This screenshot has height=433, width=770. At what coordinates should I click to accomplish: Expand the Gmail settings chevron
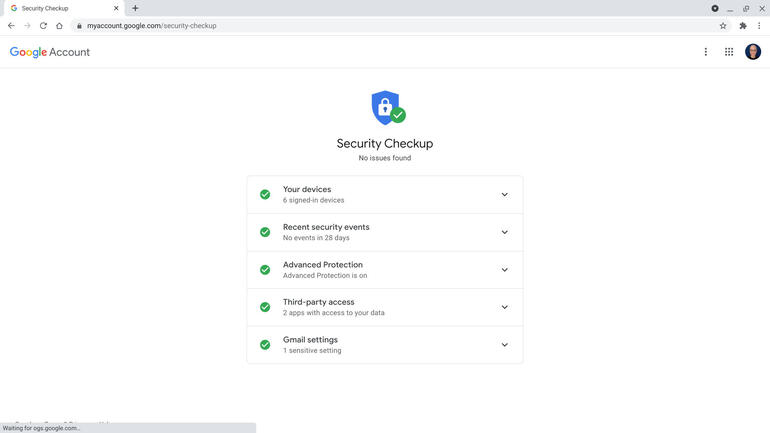[504, 345]
